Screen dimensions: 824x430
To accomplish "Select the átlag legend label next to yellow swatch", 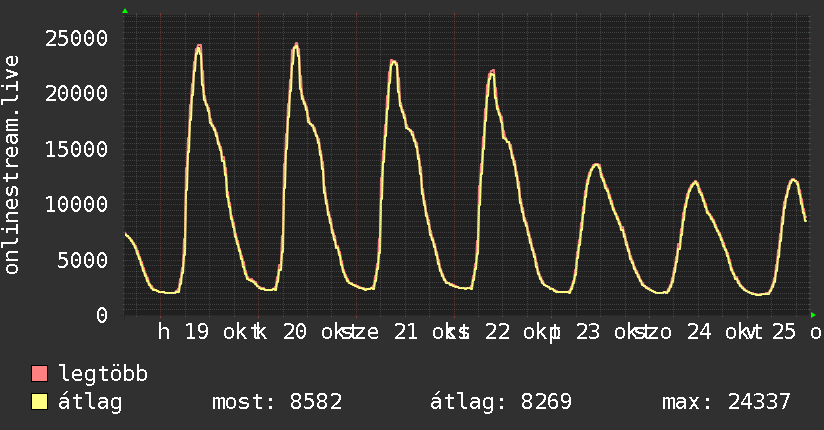I will tap(90, 402).
